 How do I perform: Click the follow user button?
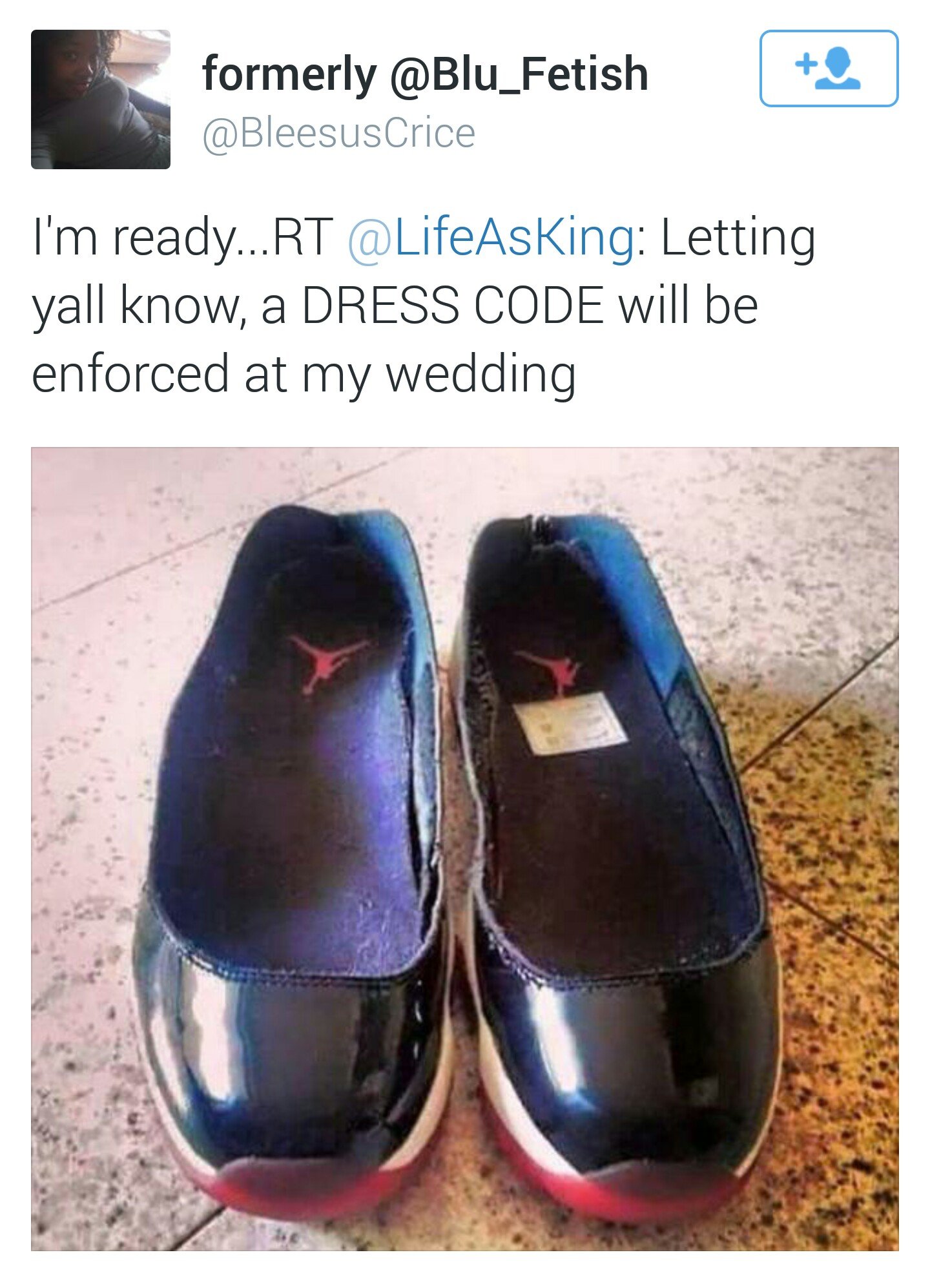coord(829,68)
